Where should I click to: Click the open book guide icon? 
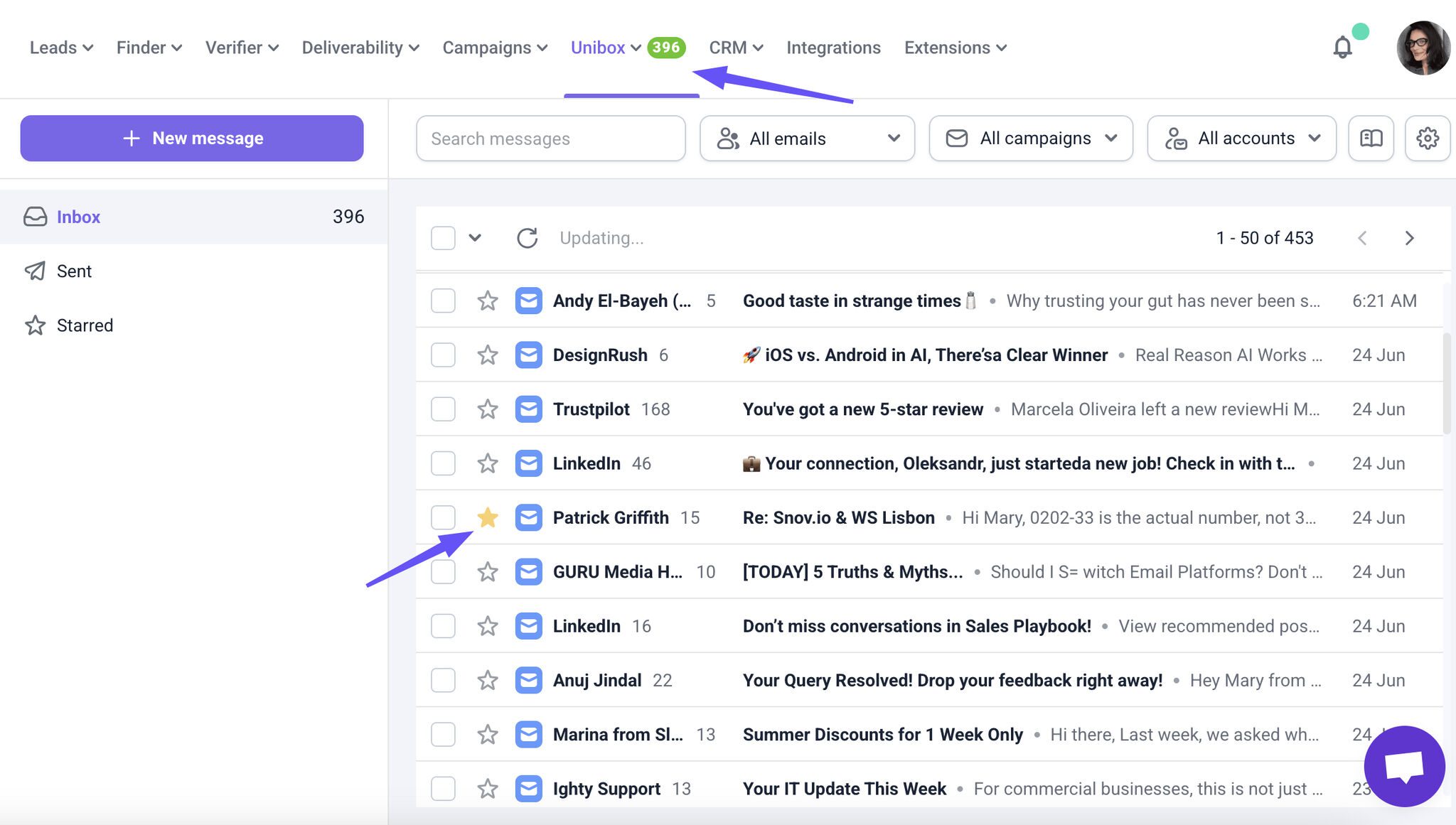point(1371,138)
